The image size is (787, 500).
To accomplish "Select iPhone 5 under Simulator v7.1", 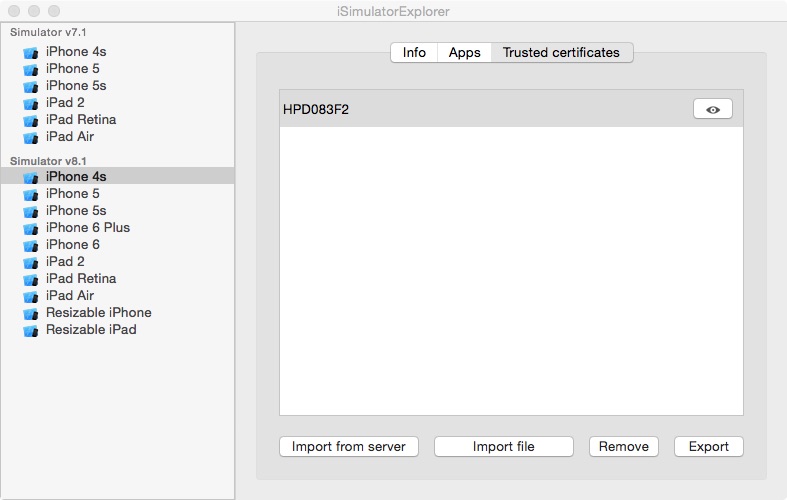I will pyautogui.click(x=117, y=69).
